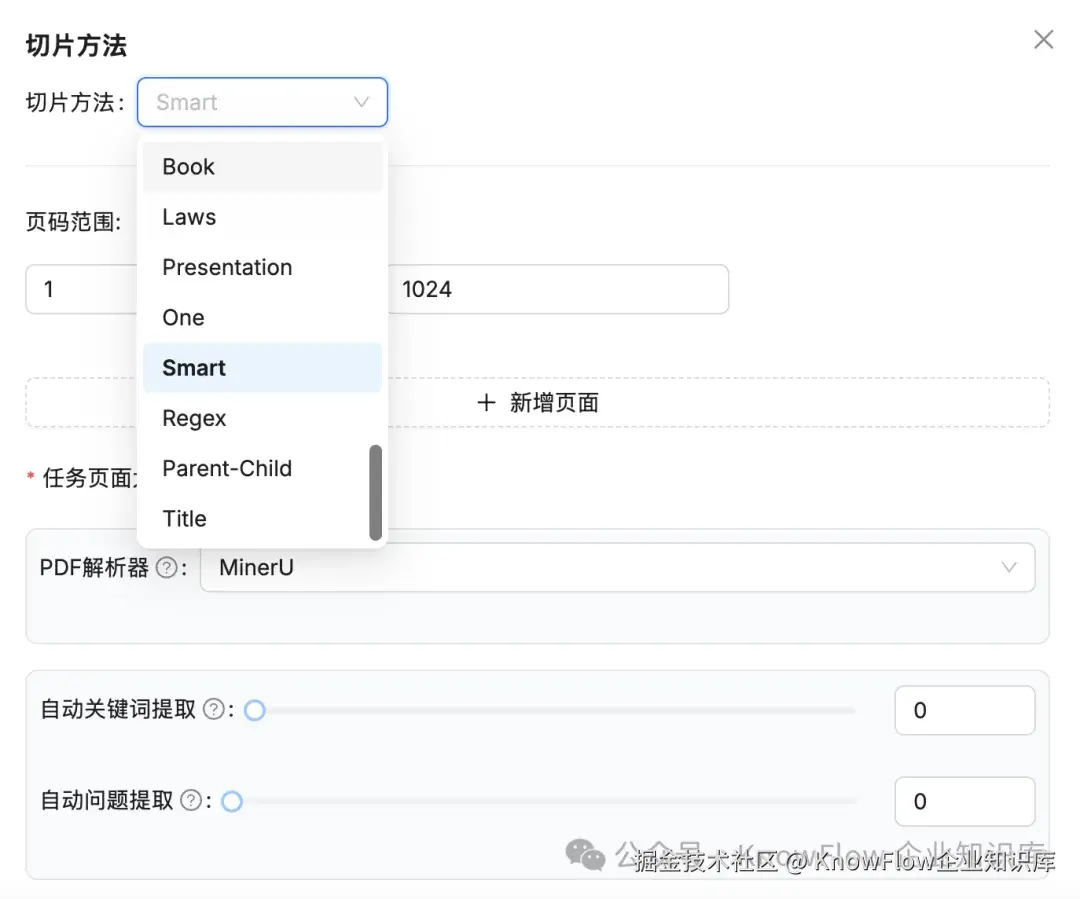This screenshot has height=899, width=1080.
Task: Click the chevron on the MinerU selector
Action: [1010, 567]
